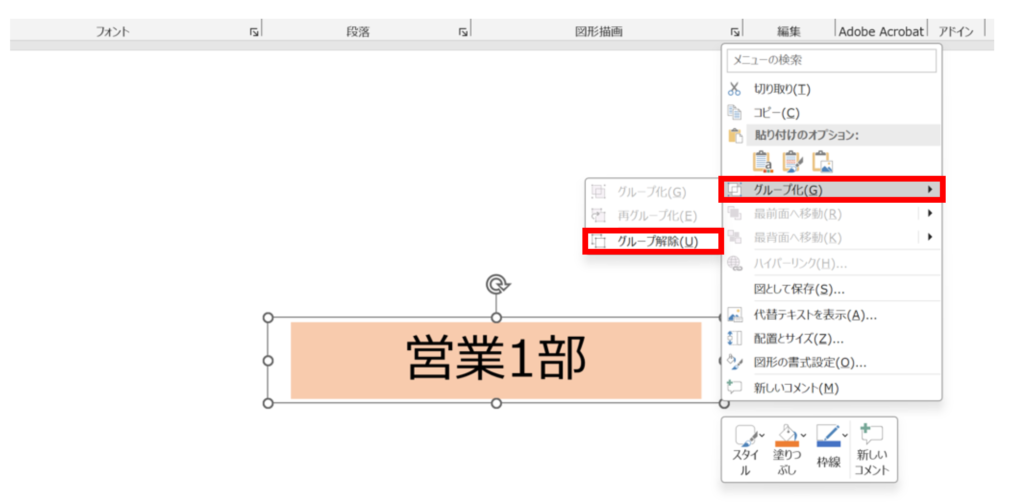
Task: Click the rotate handle above the shape
Action: 495,285
